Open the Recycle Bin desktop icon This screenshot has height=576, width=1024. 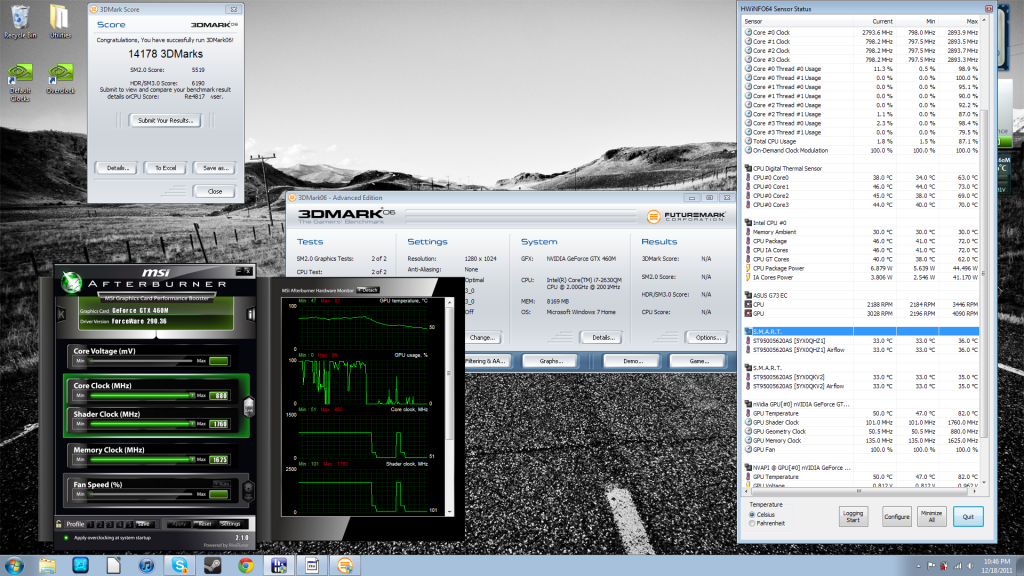click(x=20, y=22)
